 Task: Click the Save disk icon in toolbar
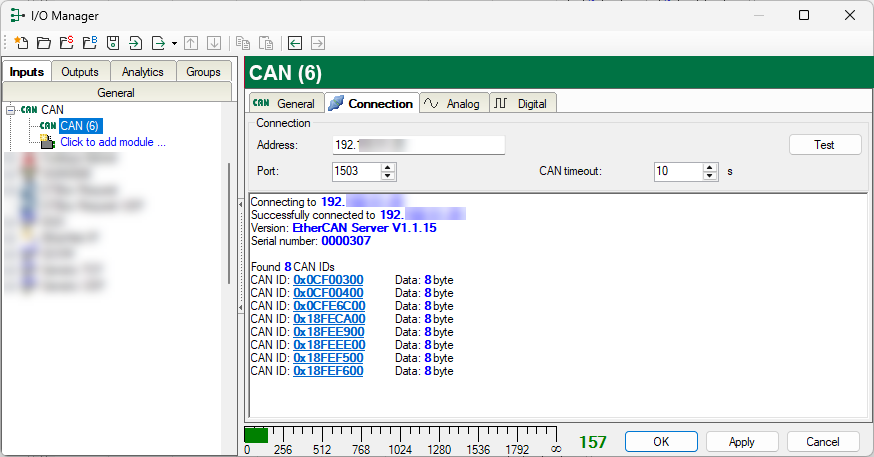112,43
